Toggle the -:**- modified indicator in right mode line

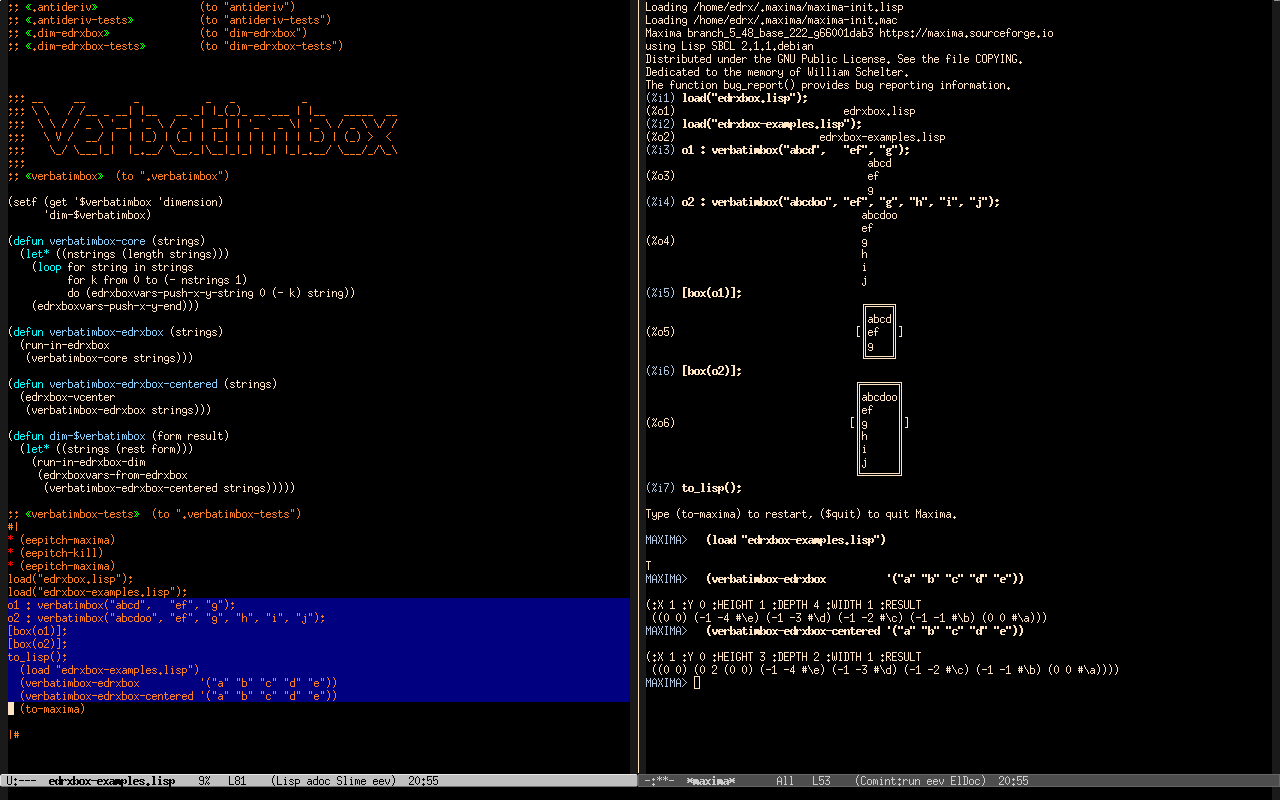pyautogui.click(x=659, y=781)
